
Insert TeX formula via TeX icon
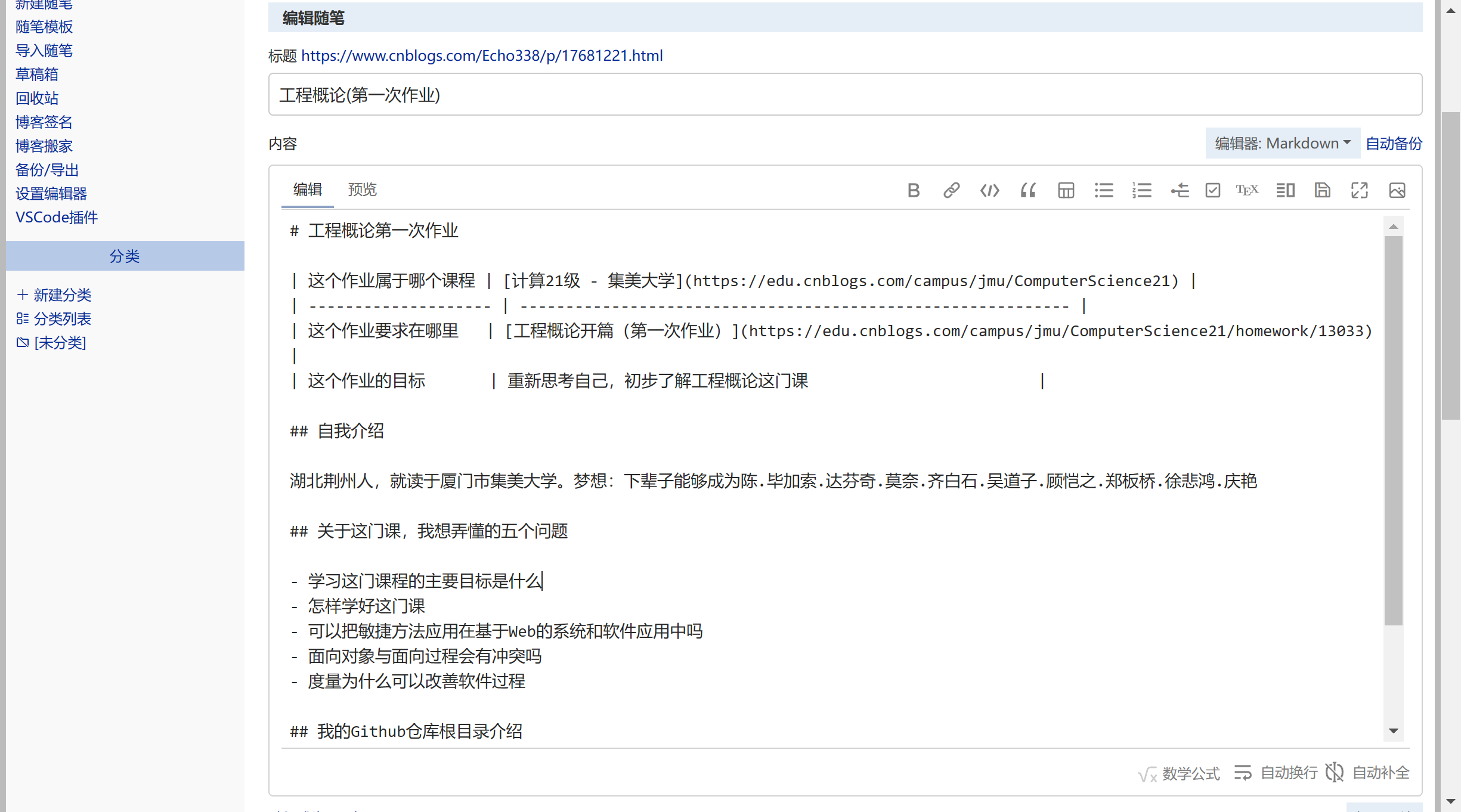pyautogui.click(x=1247, y=190)
